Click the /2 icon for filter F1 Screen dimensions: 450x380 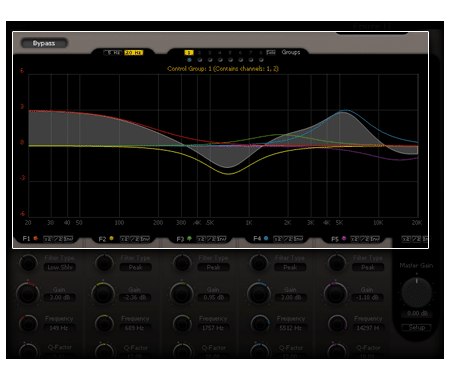tap(58, 239)
